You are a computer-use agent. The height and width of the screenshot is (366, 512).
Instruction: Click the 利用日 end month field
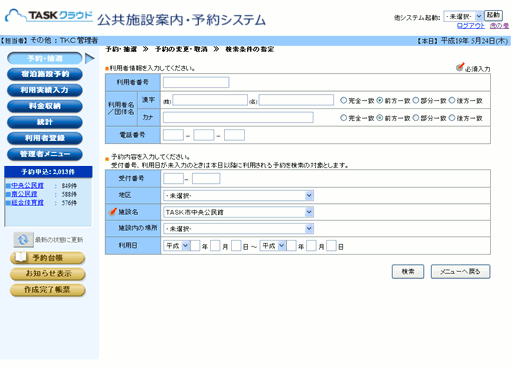pyautogui.click(x=311, y=246)
